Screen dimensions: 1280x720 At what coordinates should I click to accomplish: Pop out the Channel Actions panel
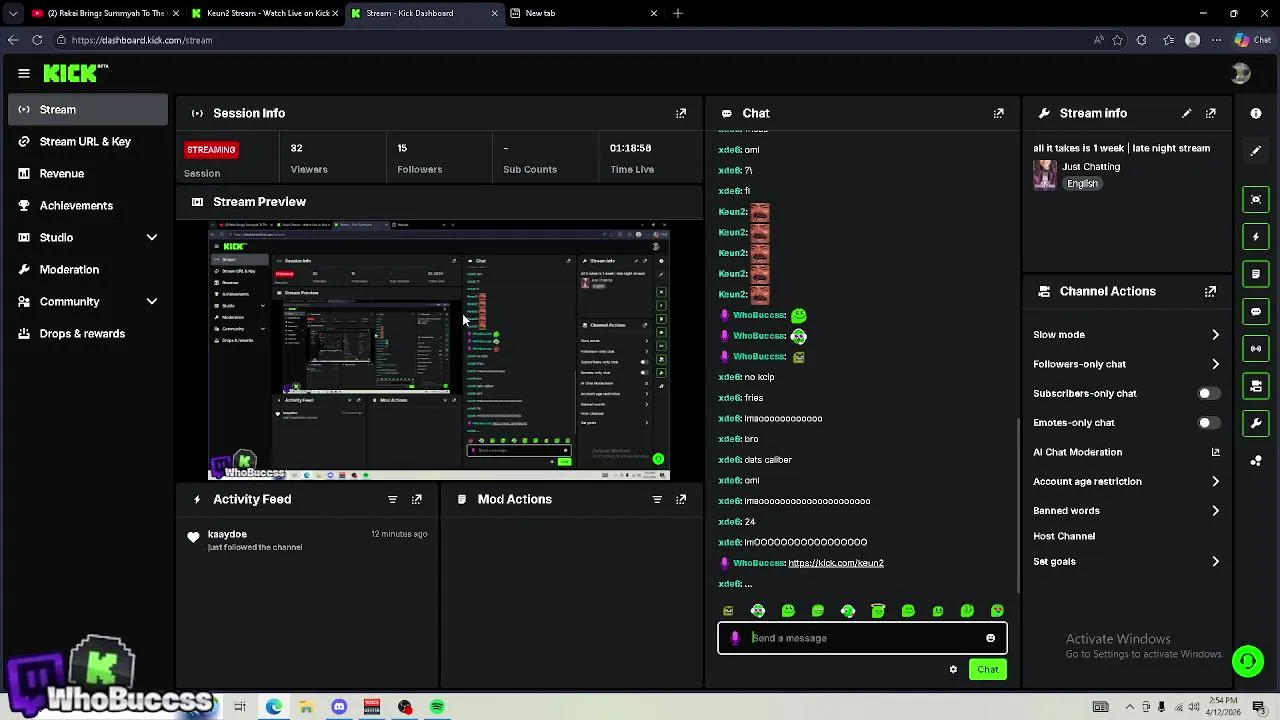1211,292
